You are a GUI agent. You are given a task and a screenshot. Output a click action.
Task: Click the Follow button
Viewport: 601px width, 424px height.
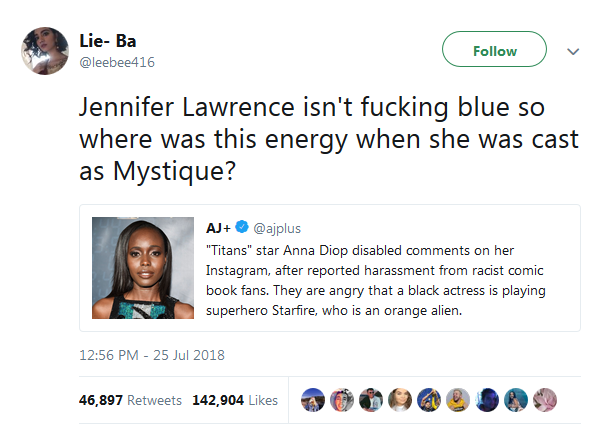click(494, 51)
